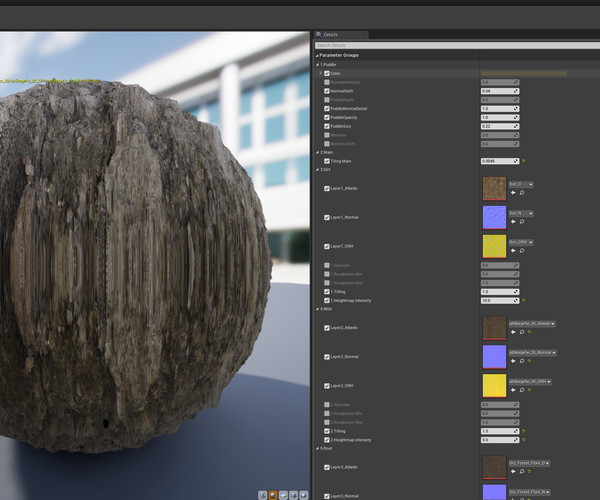Click the Layer1_ORH yellow texture thumbnail

(x=494, y=247)
